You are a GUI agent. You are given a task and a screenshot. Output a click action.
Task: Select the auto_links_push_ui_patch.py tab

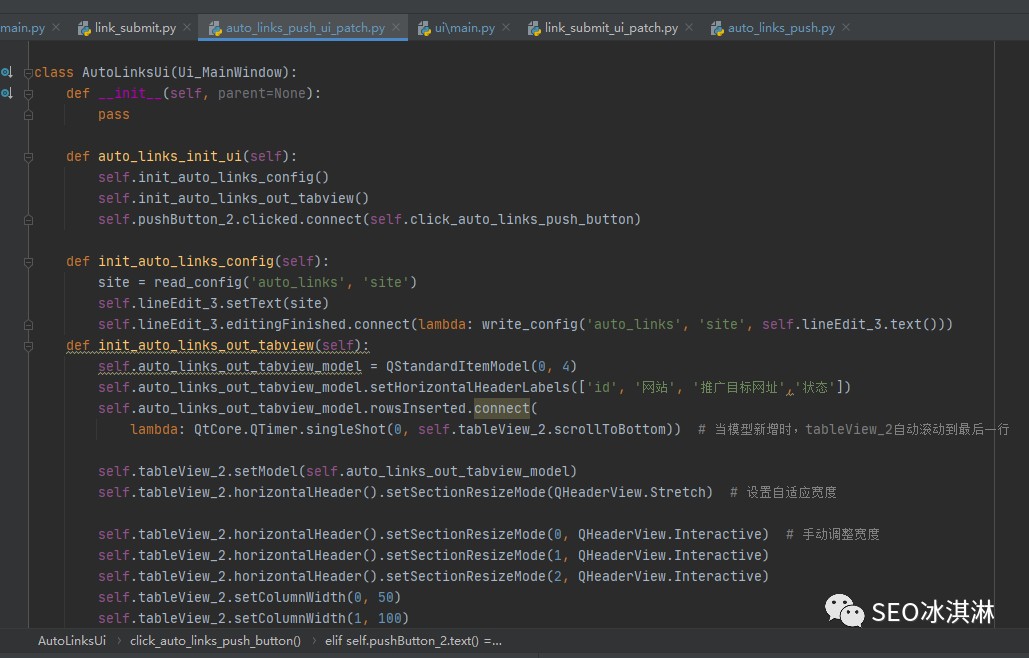click(305, 28)
